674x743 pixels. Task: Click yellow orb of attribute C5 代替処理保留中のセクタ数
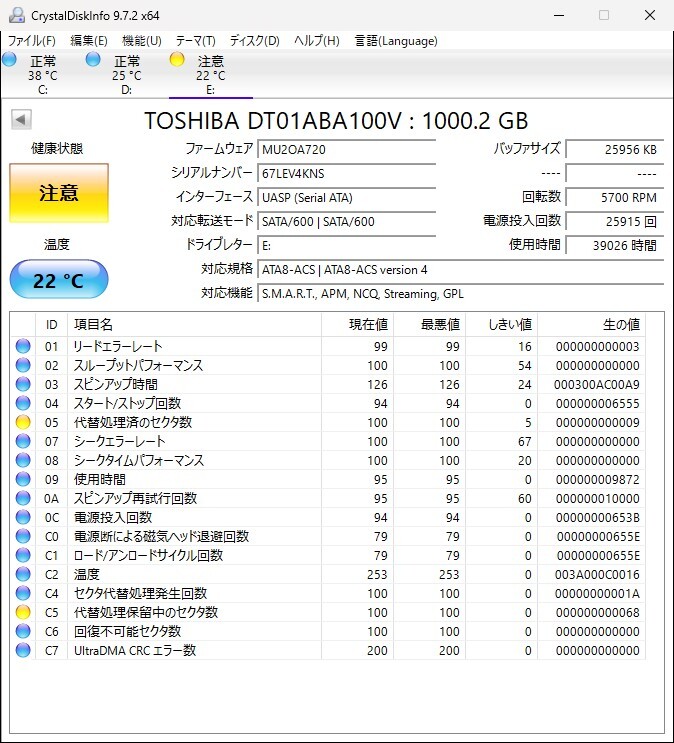pos(23,612)
